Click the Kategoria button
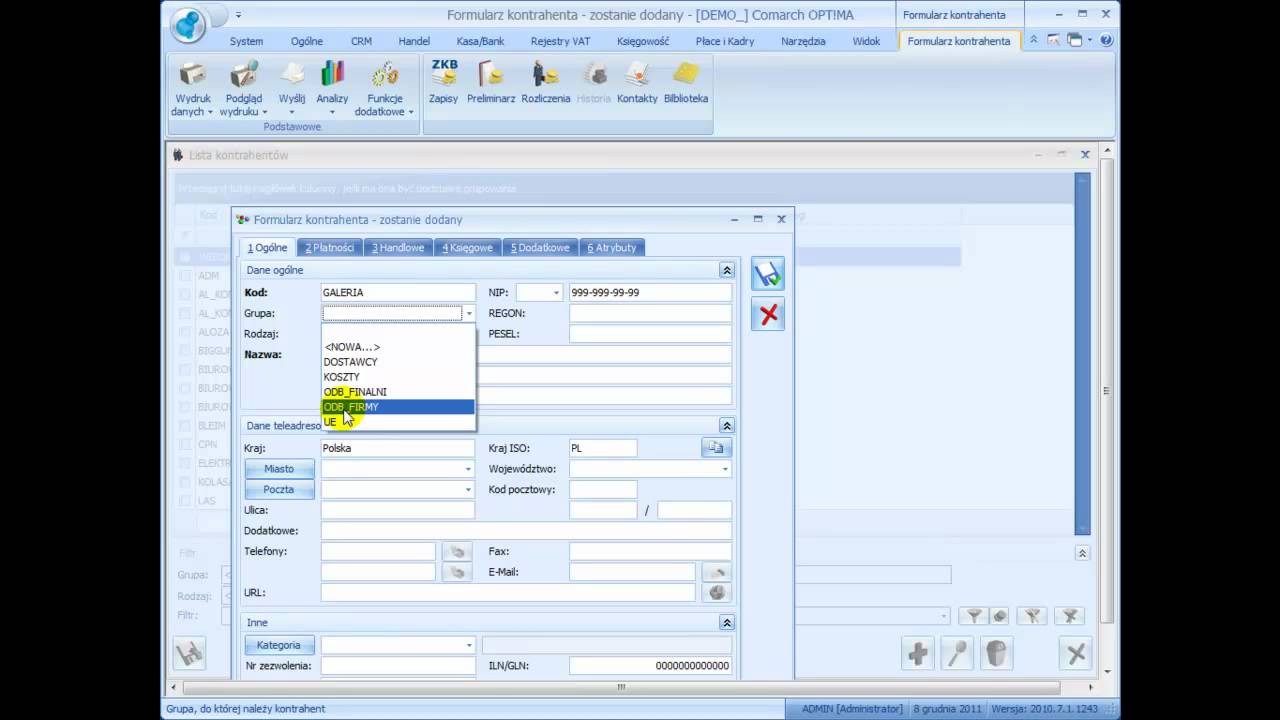Viewport: 1280px width, 720px height. pyautogui.click(x=279, y=645)
